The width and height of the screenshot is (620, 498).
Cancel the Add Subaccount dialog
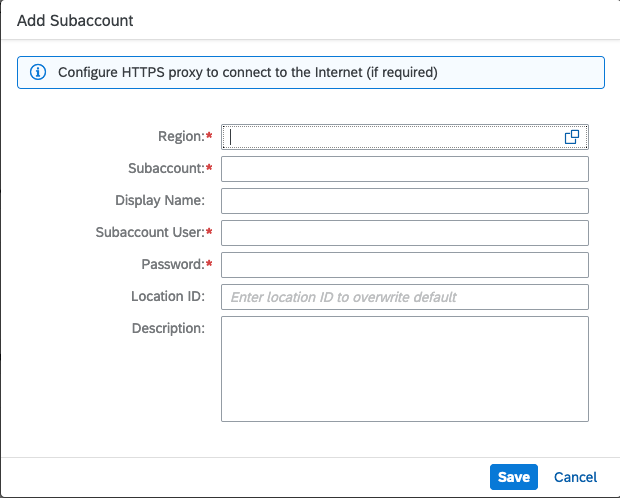[x=575, y=477]
